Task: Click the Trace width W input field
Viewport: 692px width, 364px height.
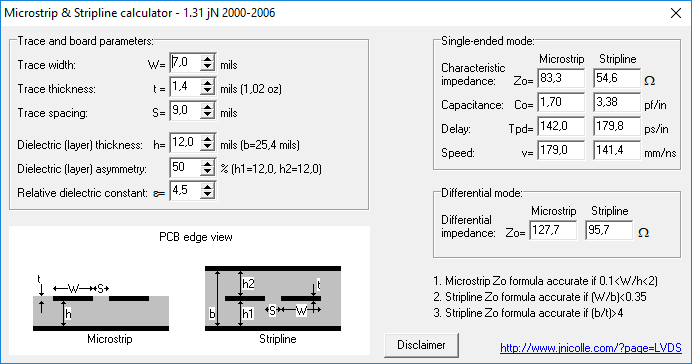Action: coord(185,63)
